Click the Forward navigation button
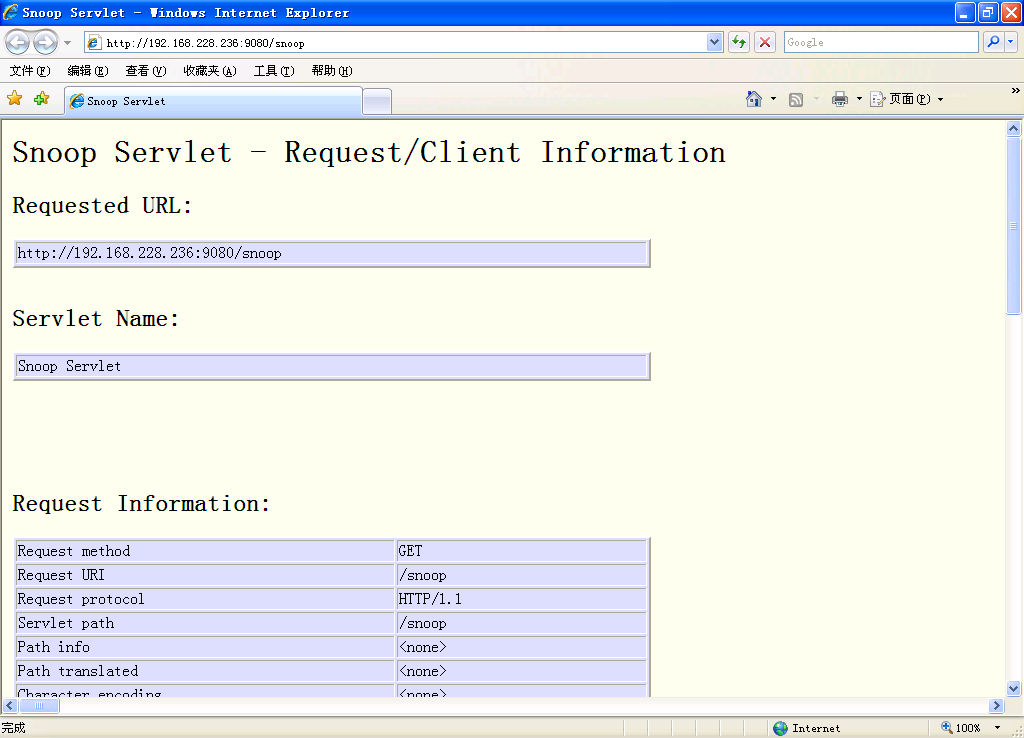 pos(45,42)
